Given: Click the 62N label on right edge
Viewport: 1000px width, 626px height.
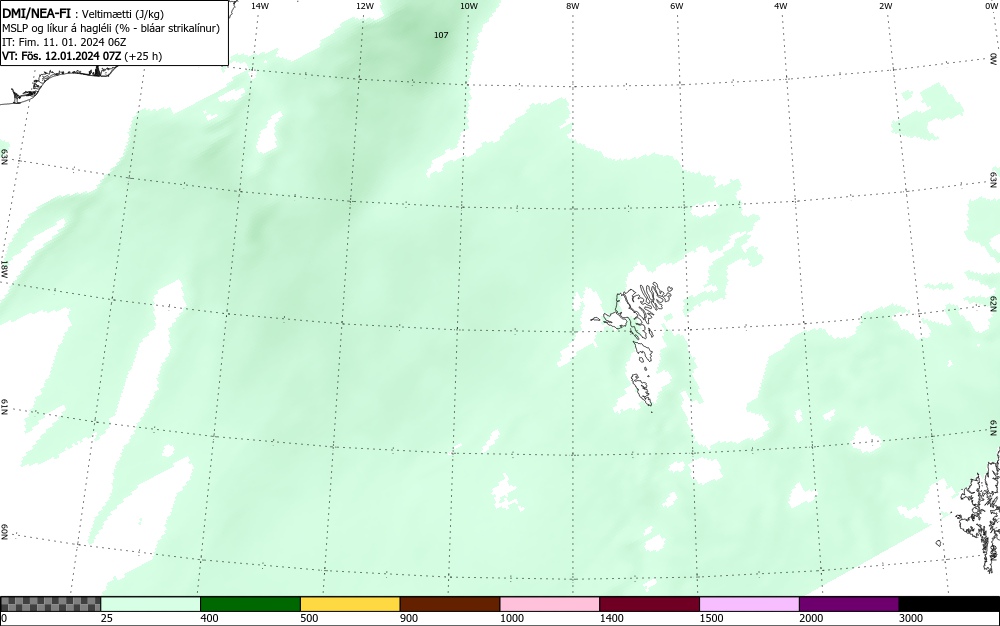Looking at the screenshot, I should [993, 304].
